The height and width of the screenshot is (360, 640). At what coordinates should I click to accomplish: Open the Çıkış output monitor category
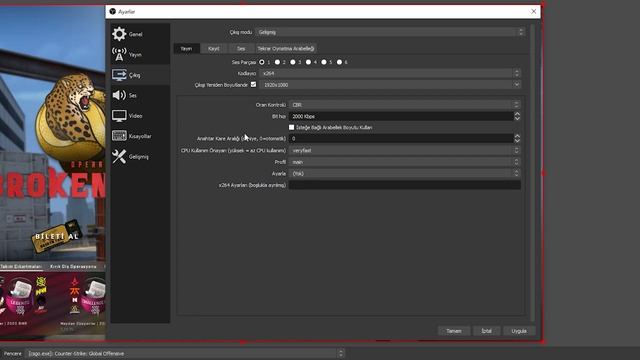[x=140, y=75]
